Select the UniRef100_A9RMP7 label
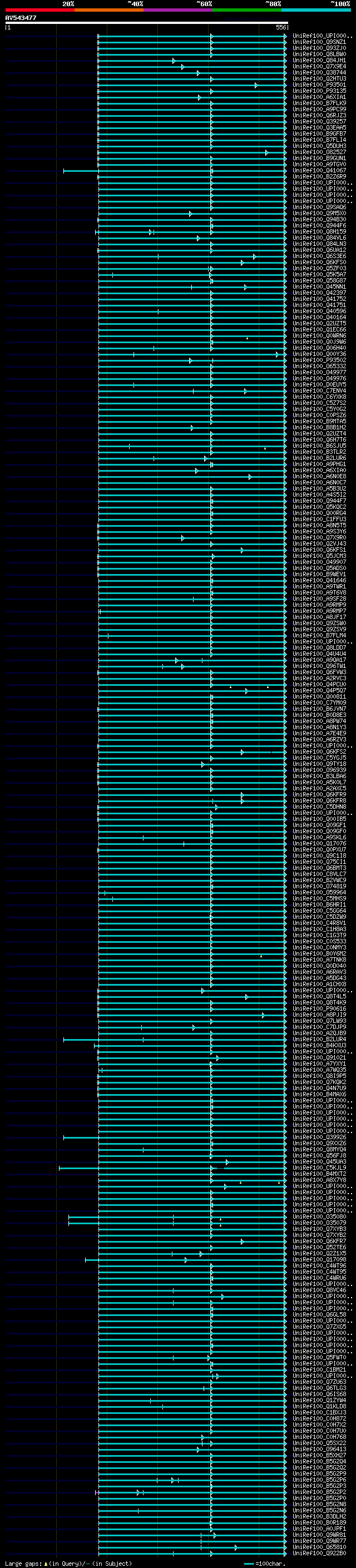The height and width of the screenshot is (1568, 356). 319,611
